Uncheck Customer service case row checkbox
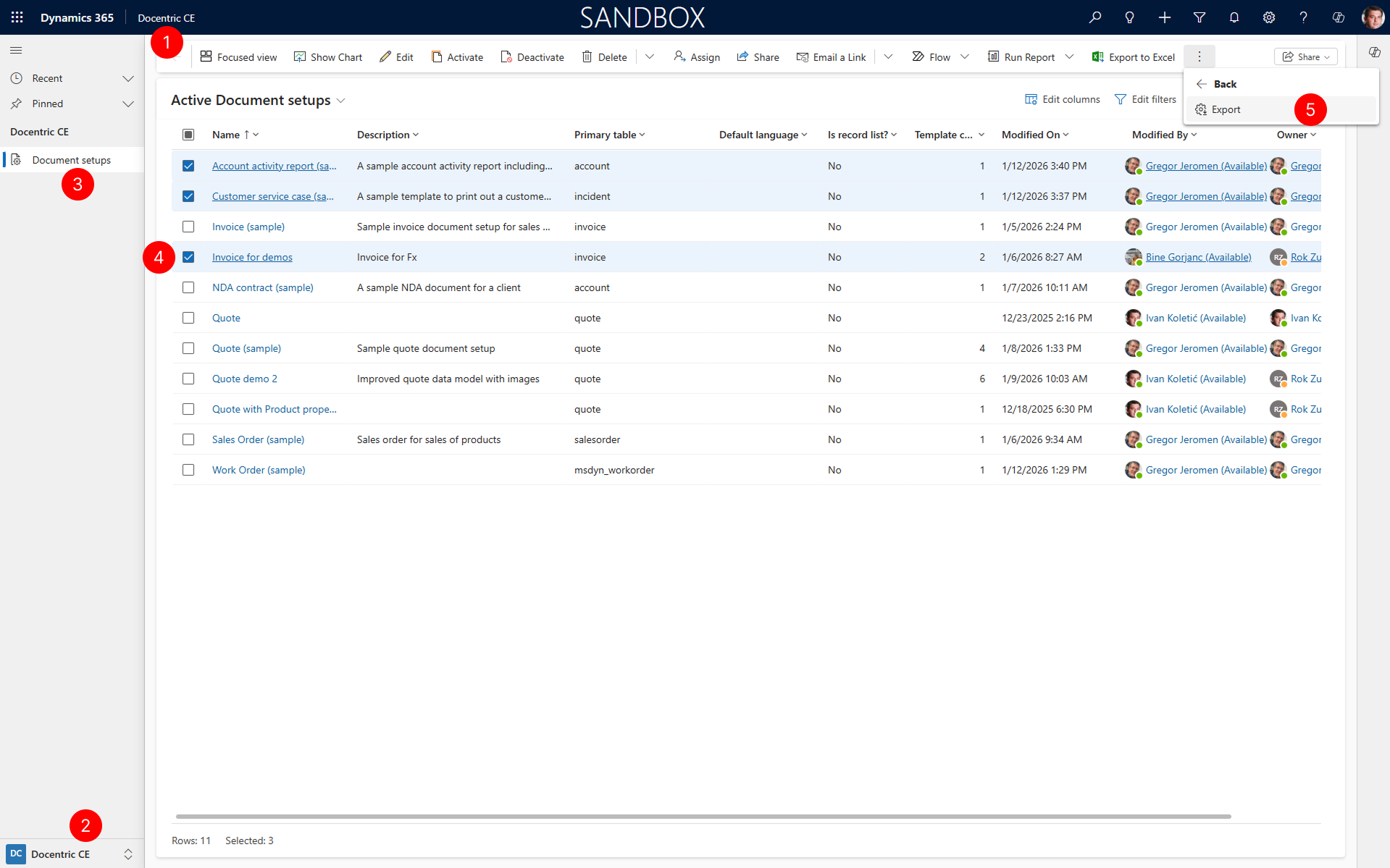 coord(188,196)
